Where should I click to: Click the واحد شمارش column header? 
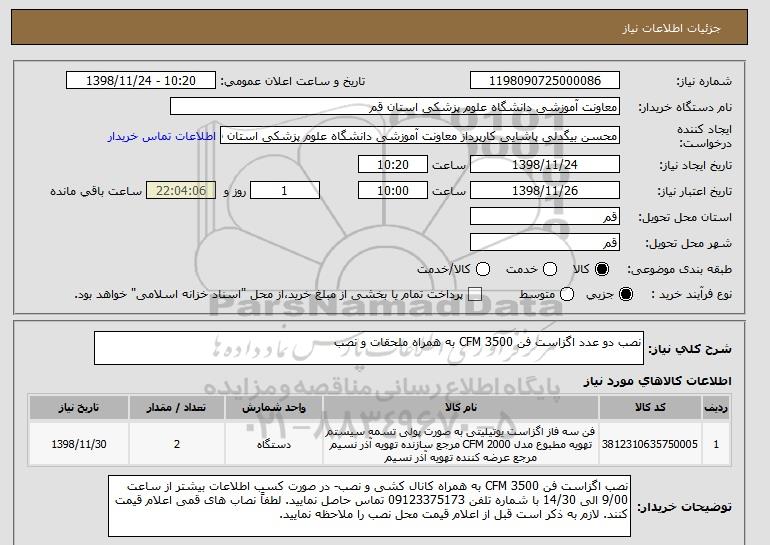tap(274, 408)
